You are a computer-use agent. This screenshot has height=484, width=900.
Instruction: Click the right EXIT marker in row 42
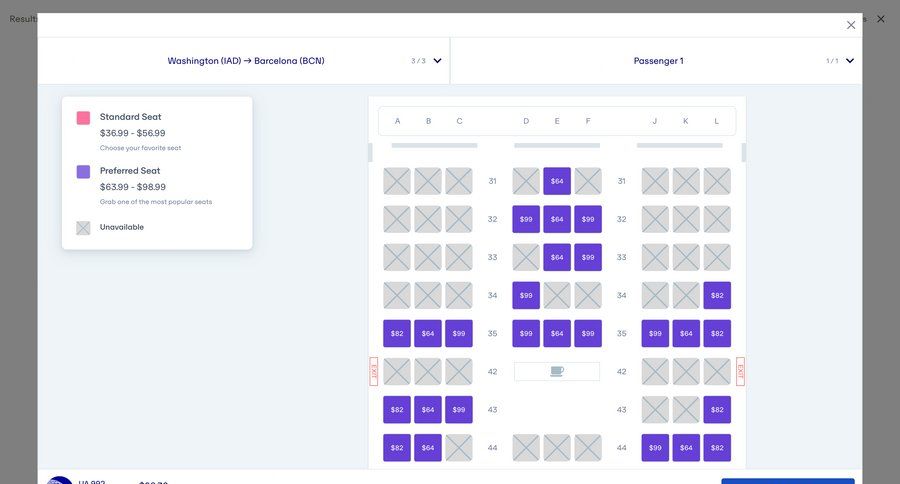(x=740, y=371)
